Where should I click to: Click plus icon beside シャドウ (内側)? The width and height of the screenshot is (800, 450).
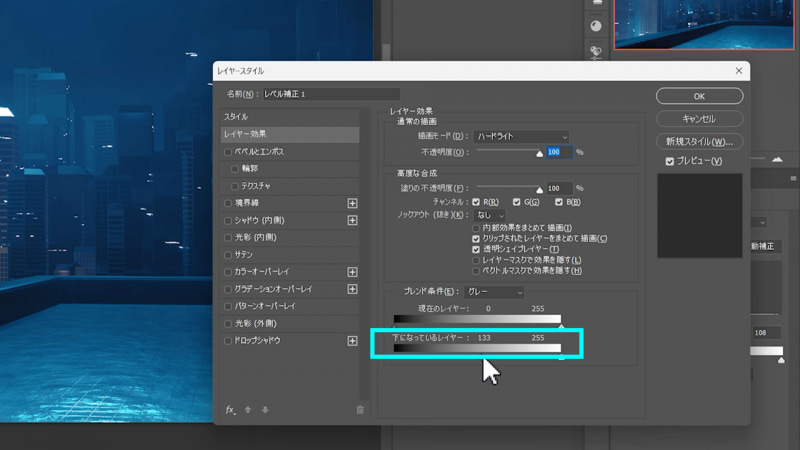[352, 220]
